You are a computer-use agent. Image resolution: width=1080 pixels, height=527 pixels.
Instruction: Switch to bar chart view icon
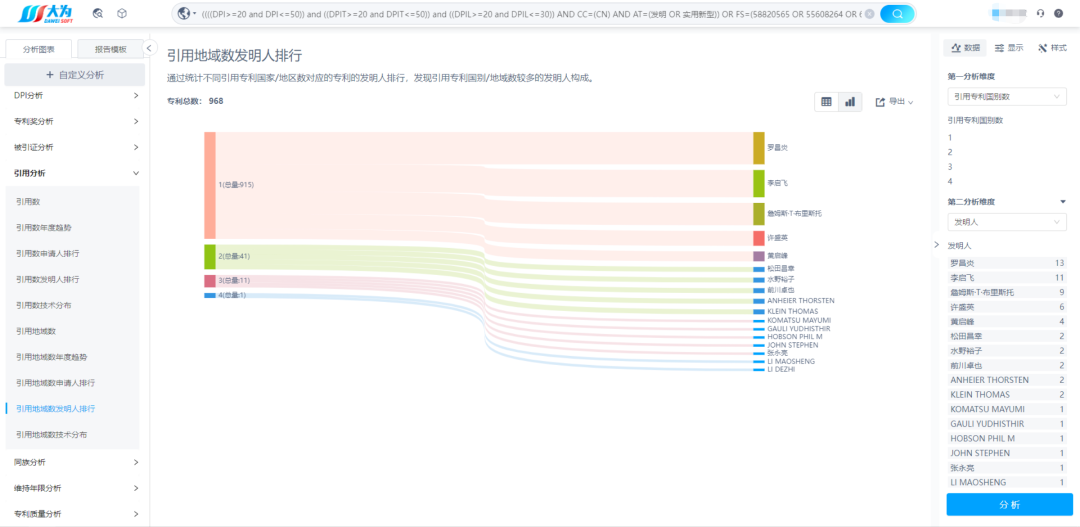click(x=850, y=102)
